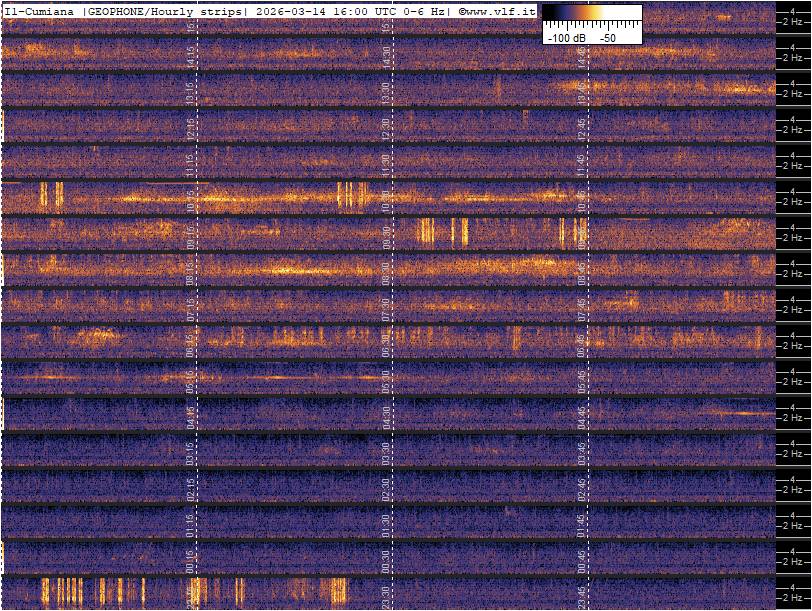Screen dimensions: 812x611
Task: Click the -100 dB label on the legend
Action: point(566,37)
